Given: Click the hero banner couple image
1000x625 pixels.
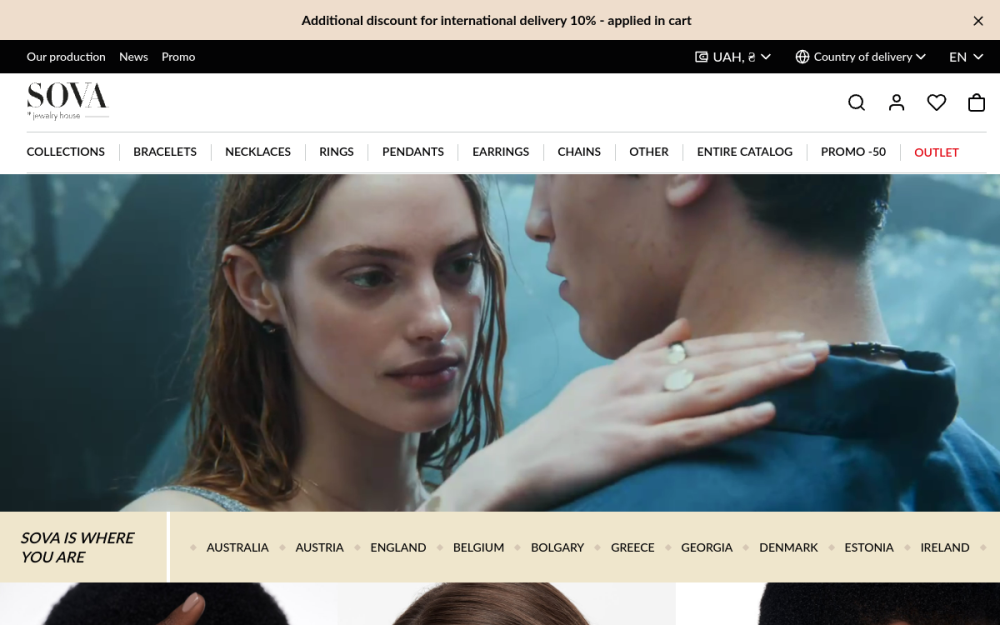Looking at the screenshot, I should click(x=500, y=342).
